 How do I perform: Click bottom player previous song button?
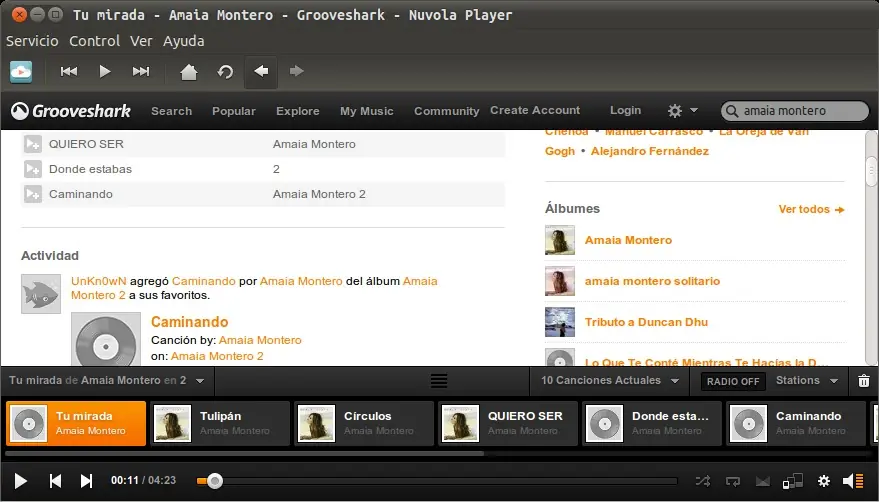click(55, 481)
